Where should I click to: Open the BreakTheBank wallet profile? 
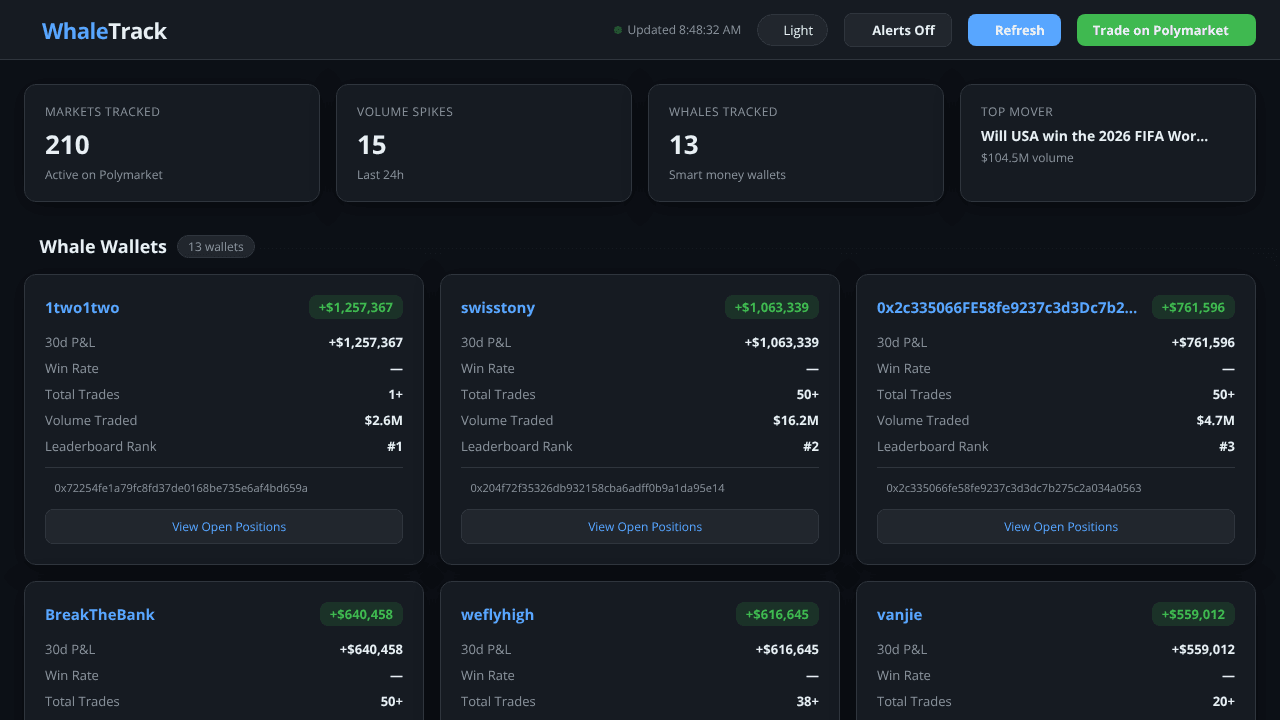100,615
